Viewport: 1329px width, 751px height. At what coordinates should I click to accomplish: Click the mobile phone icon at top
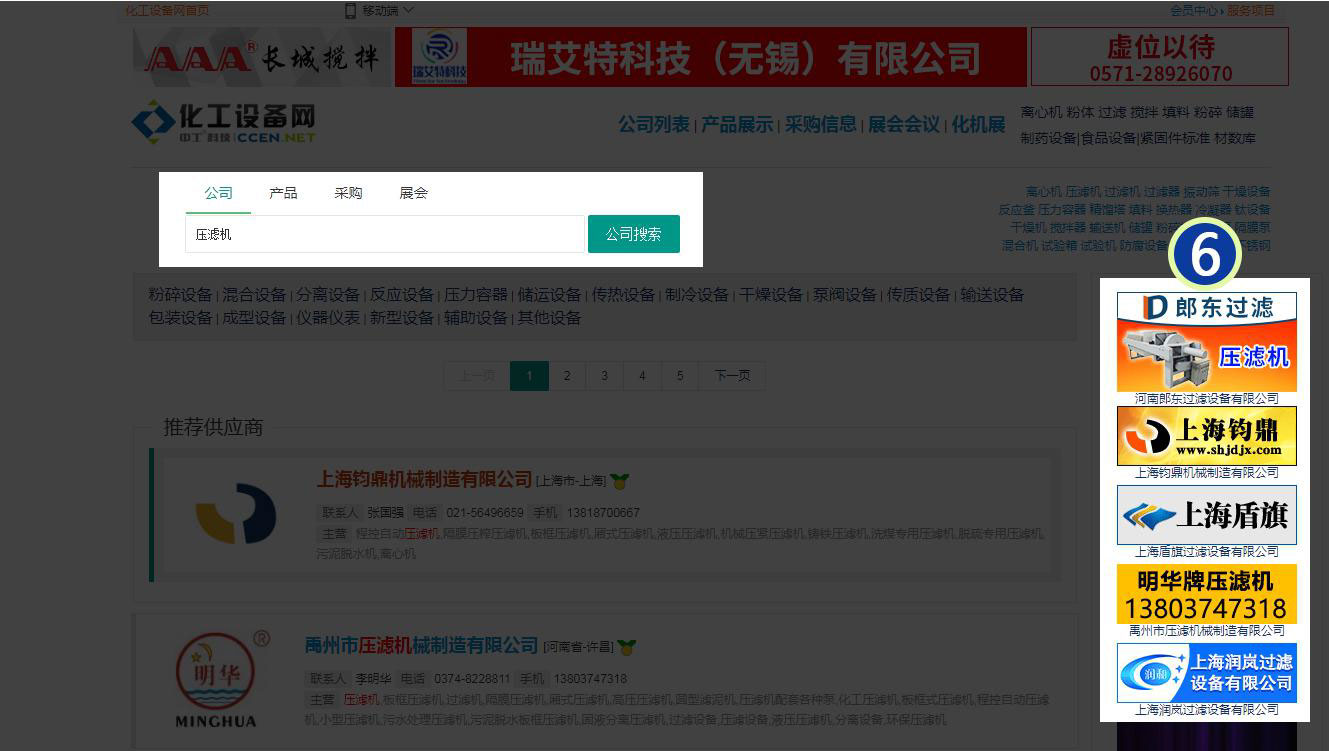pyautogui.click(x=351, y=10)
